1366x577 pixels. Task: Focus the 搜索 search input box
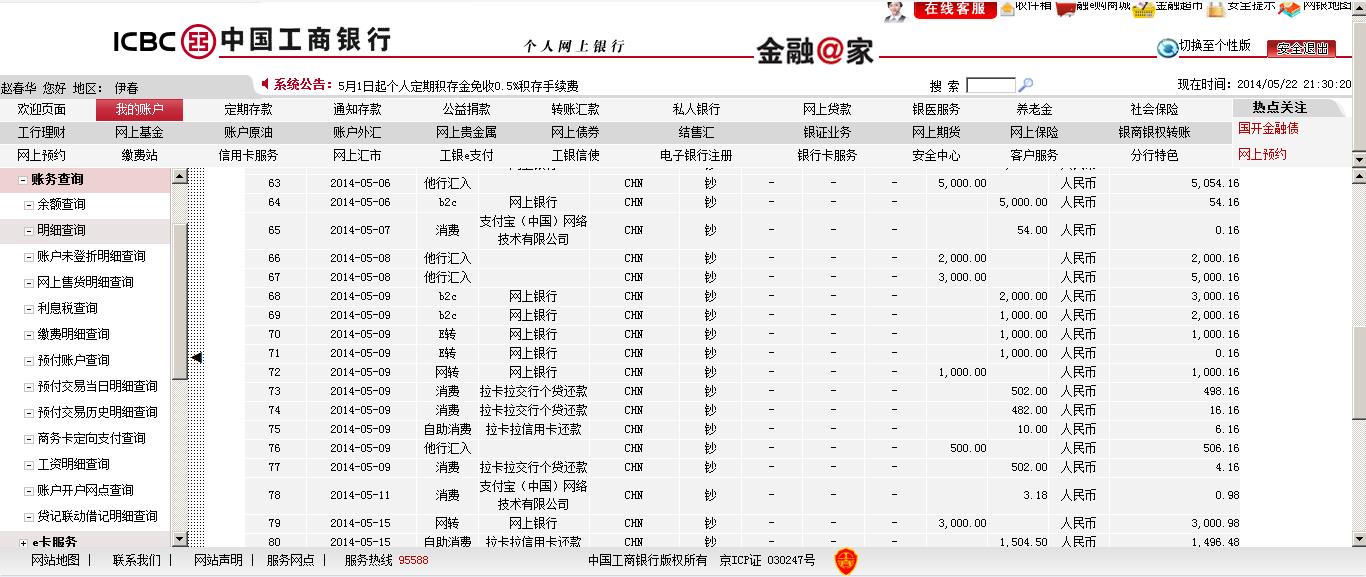pyautogui.click(x=991, y=86)
